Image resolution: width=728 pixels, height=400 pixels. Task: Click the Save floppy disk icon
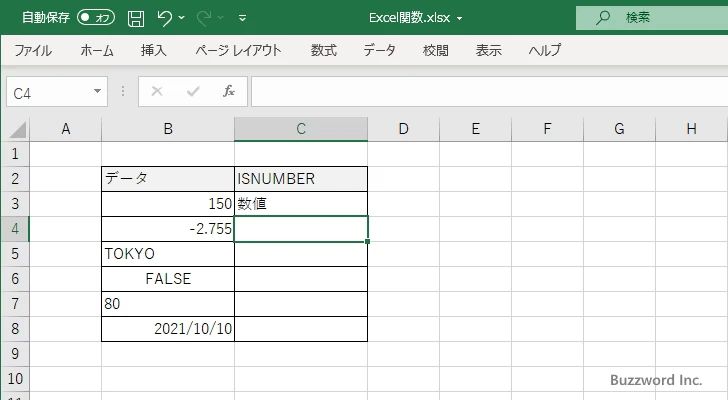[136, 18]
